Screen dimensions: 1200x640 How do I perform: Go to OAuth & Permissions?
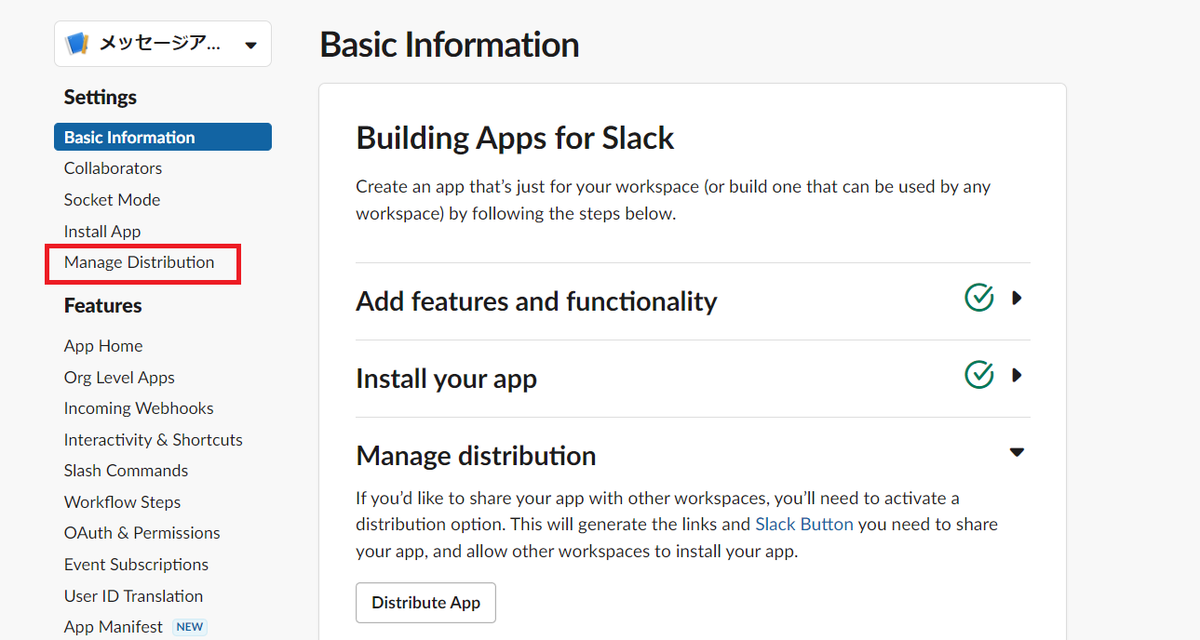point(142,533)
